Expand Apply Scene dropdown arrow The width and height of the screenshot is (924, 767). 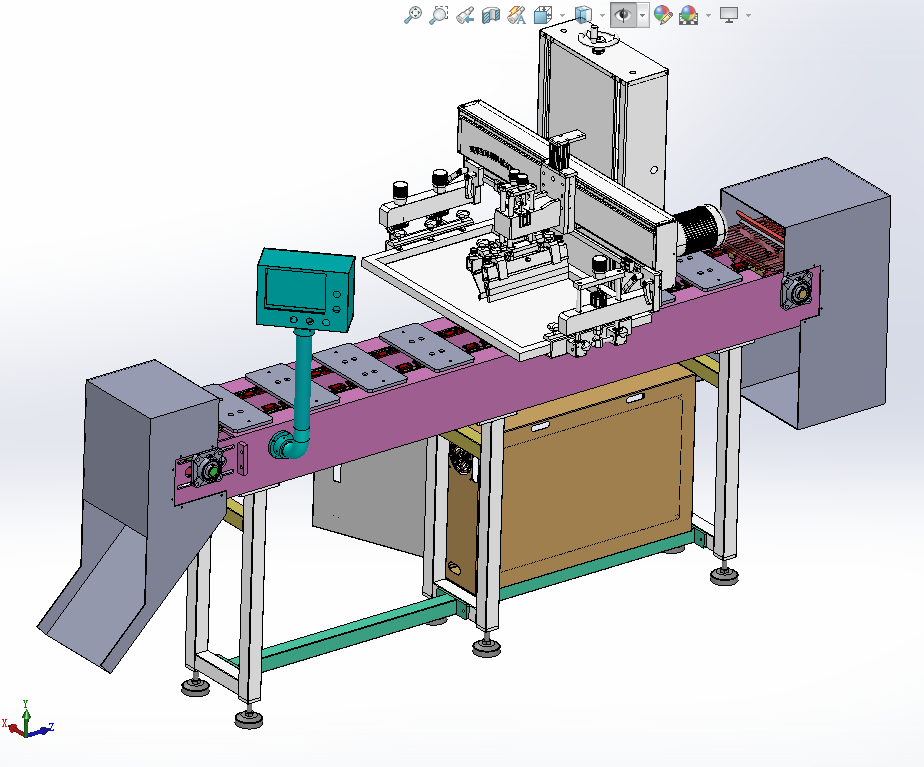708,15
